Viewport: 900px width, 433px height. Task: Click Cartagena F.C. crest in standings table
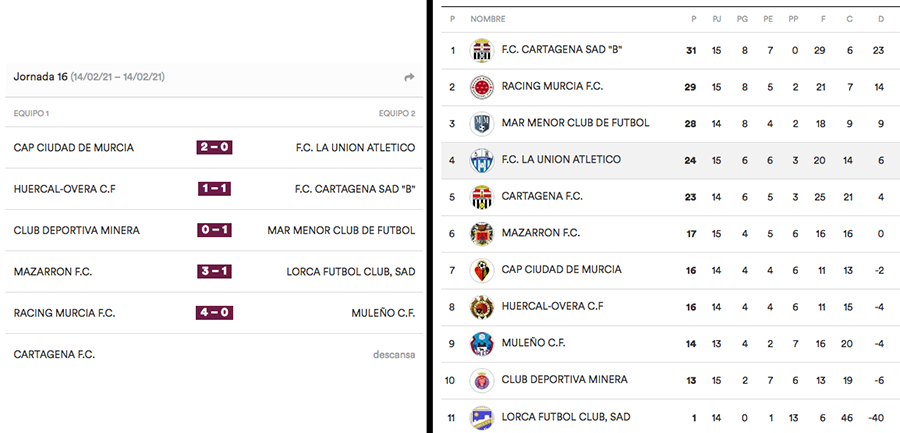pos(481,197)
